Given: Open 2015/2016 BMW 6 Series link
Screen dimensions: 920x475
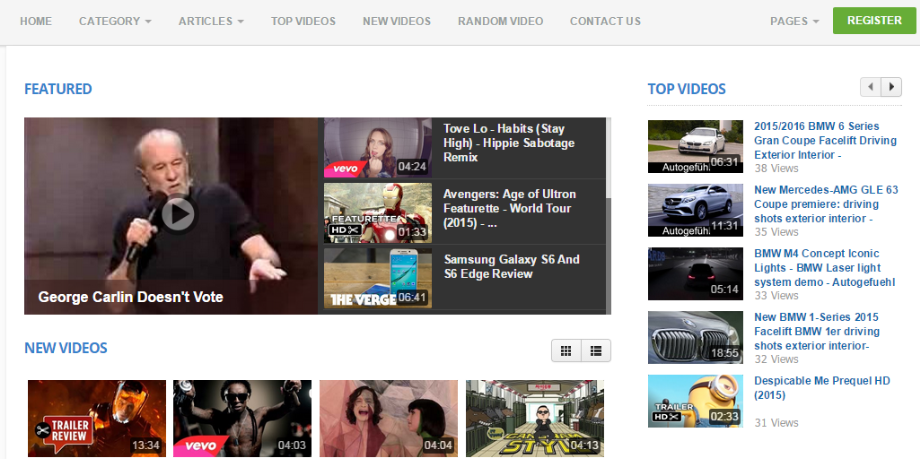Looking at the screenshot, I should pos(825,140).
